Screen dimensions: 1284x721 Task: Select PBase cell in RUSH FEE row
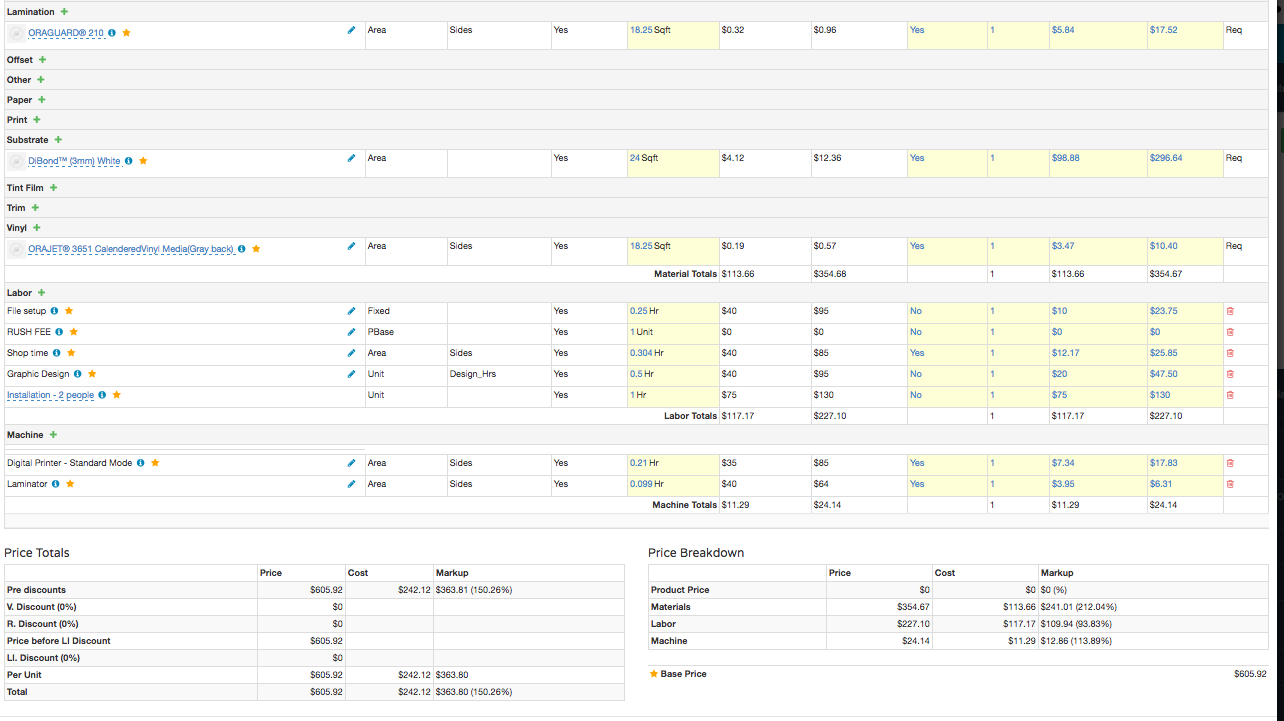(380, 332)
